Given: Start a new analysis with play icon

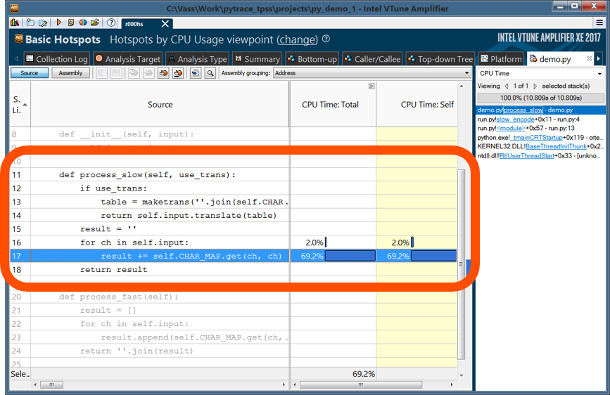Looking at the screenshot, I should tap(59, 23).
